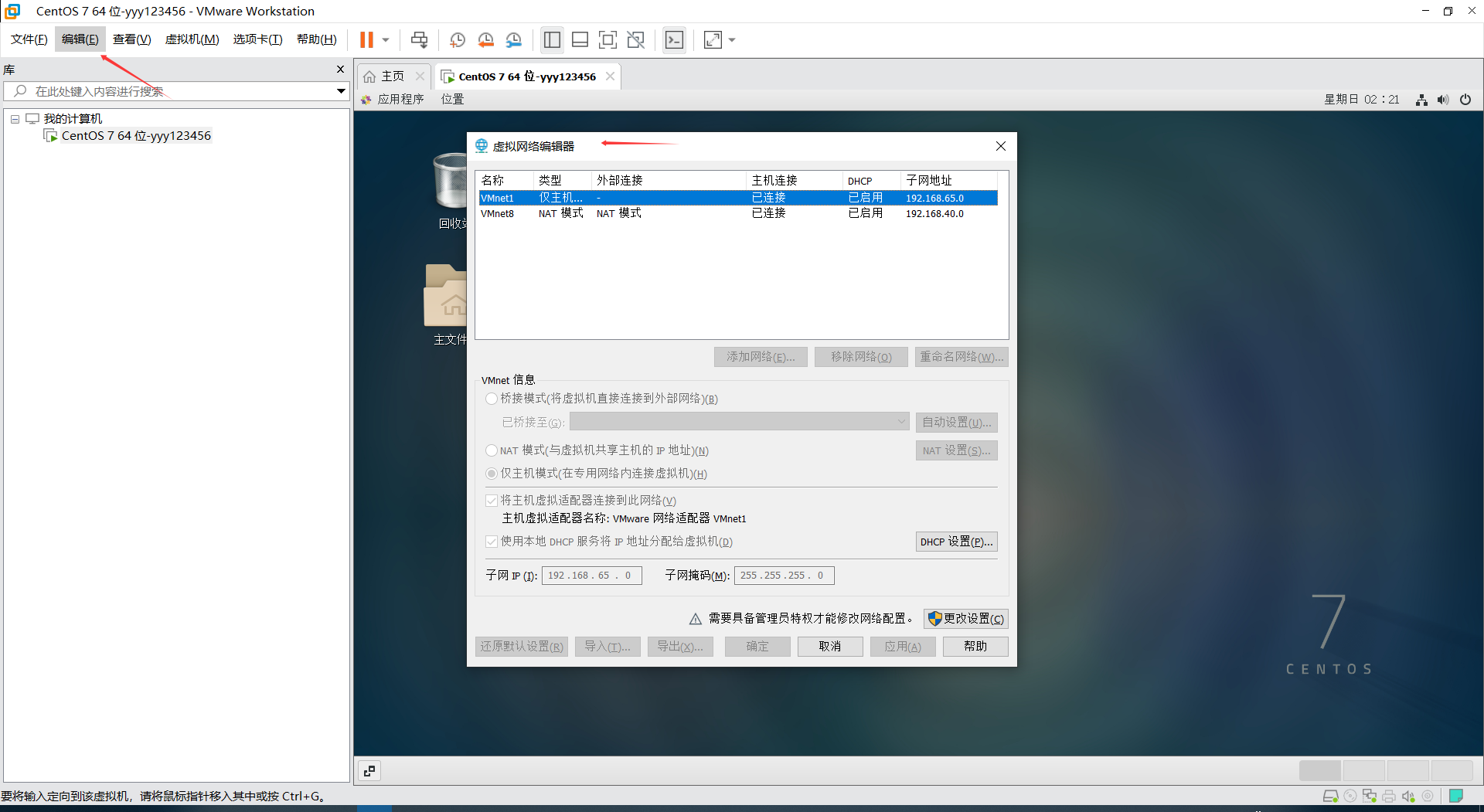Click the 名称 column header

coord(505,180)
